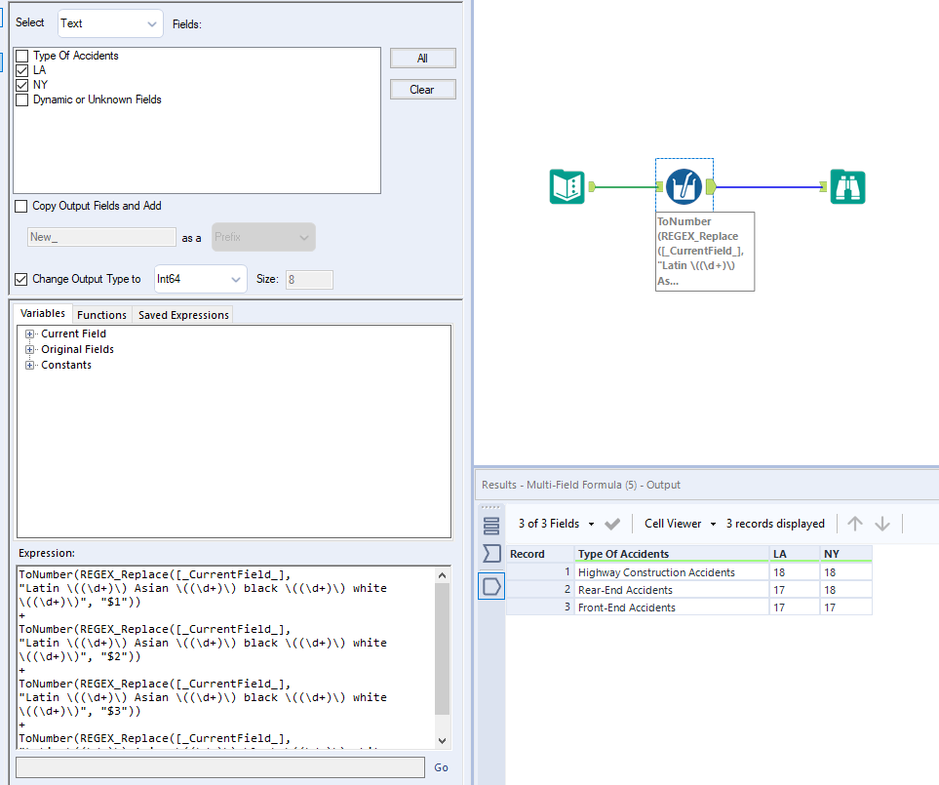
Task: Click the 3 records displayed label
Action: [x=775, y=524]
